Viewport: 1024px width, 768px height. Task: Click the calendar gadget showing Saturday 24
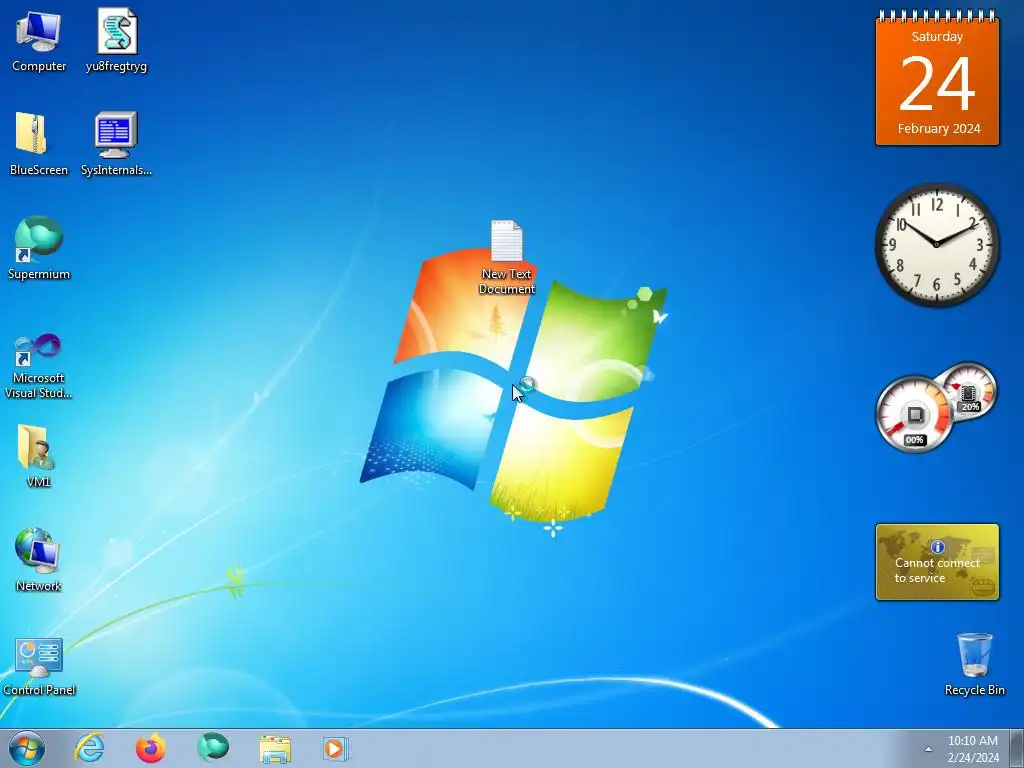(937, 78)
